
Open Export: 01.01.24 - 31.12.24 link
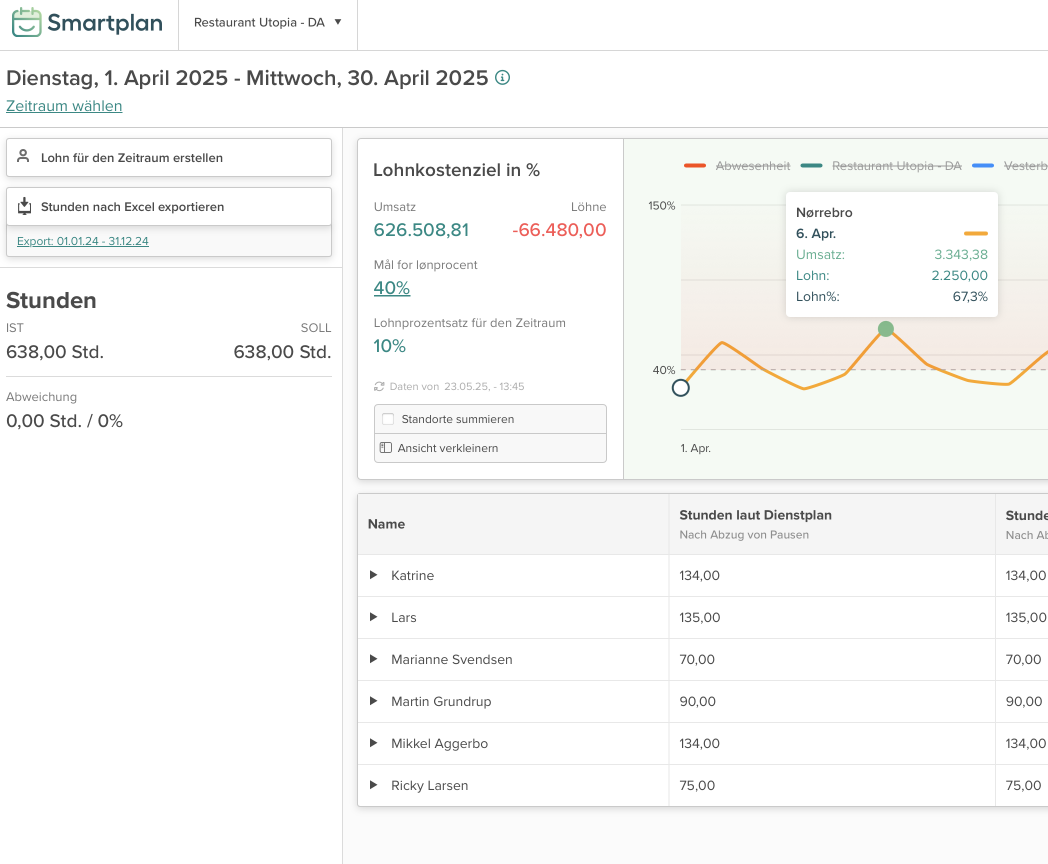[x=83, y=241]
